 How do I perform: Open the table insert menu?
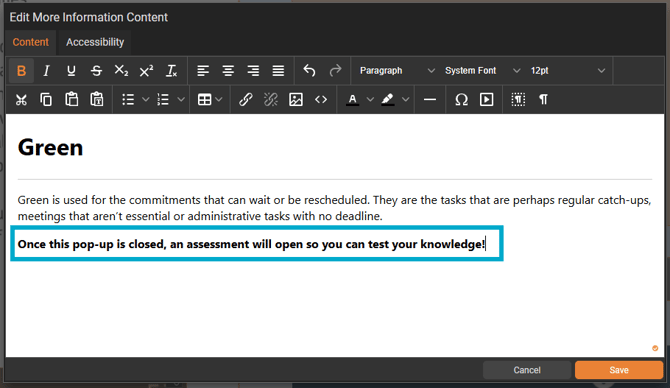click(x=209, y=100)
